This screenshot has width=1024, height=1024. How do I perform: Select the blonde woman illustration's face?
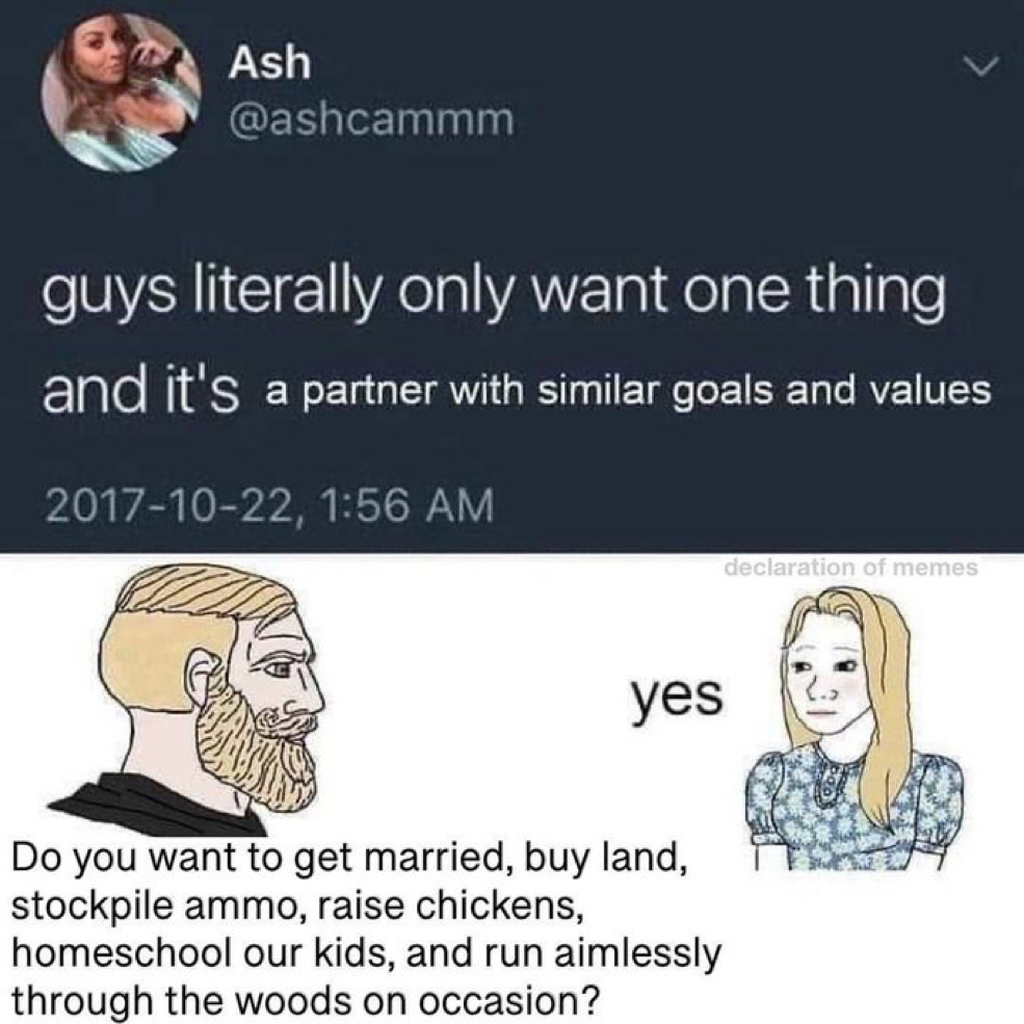pyautogui.click(x=824, y=679)
